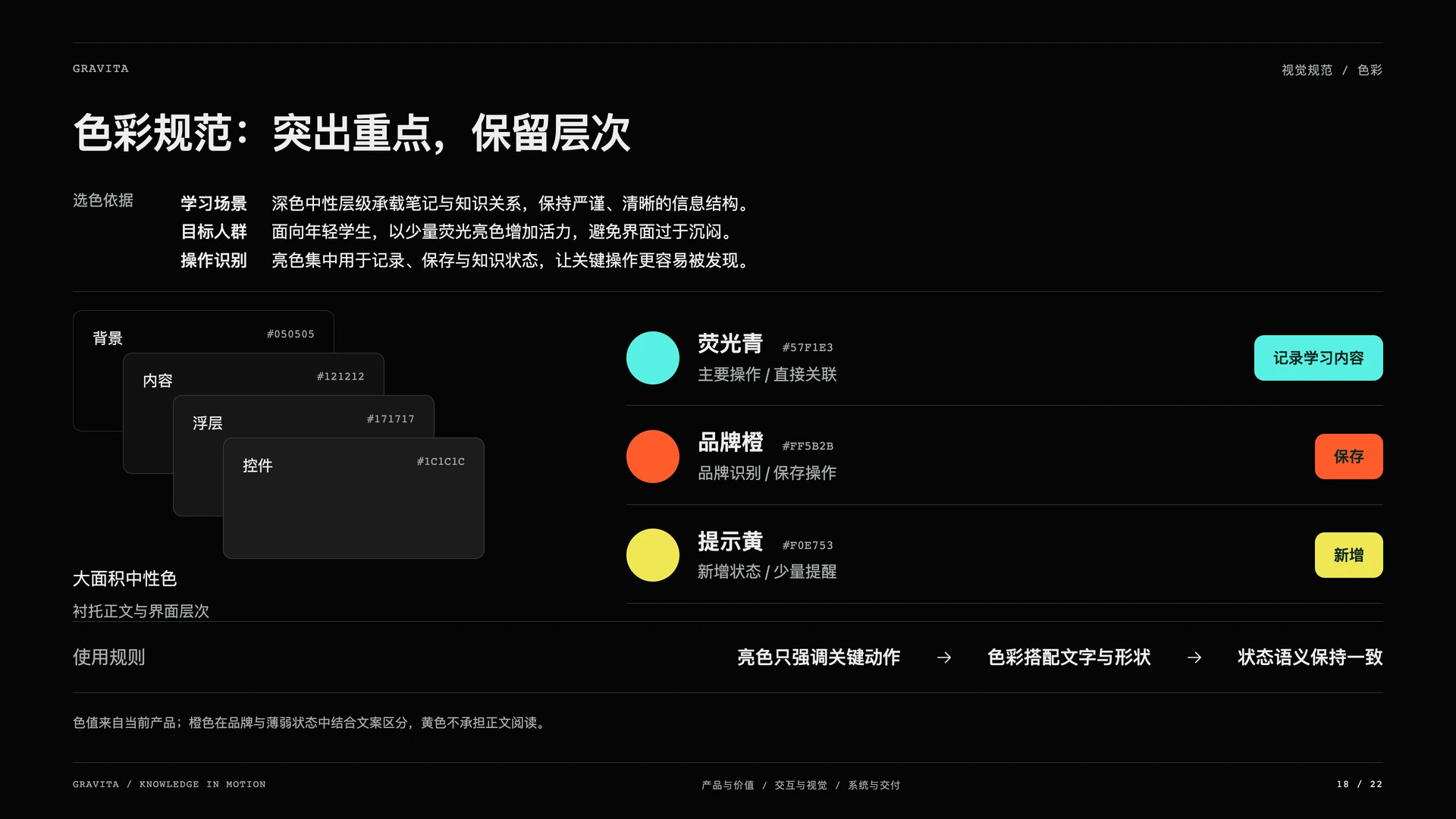Click the 控件 layer card

353,498
